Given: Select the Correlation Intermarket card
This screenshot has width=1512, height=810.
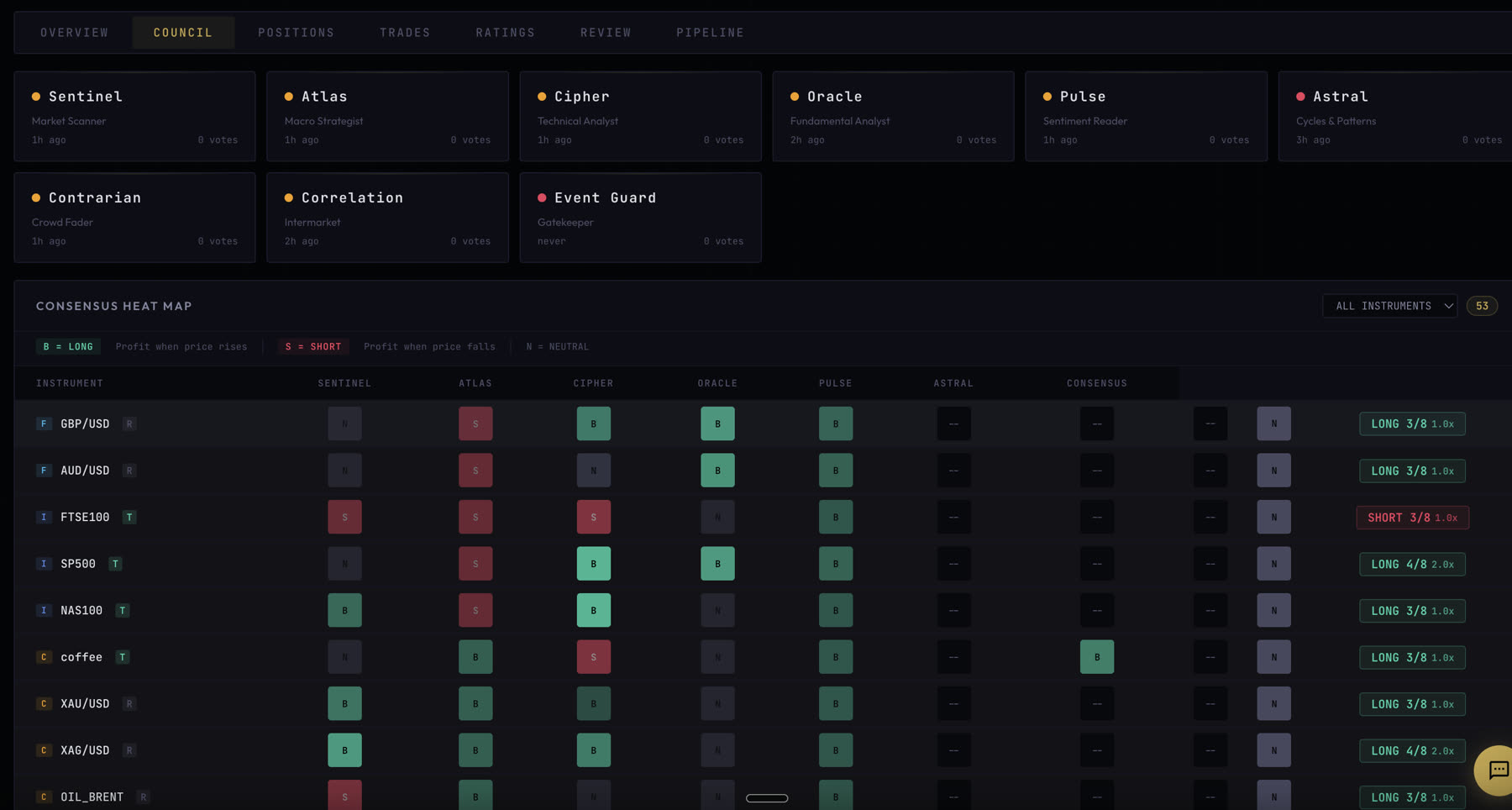Looking at the screenshot, I should click(387, 218).
